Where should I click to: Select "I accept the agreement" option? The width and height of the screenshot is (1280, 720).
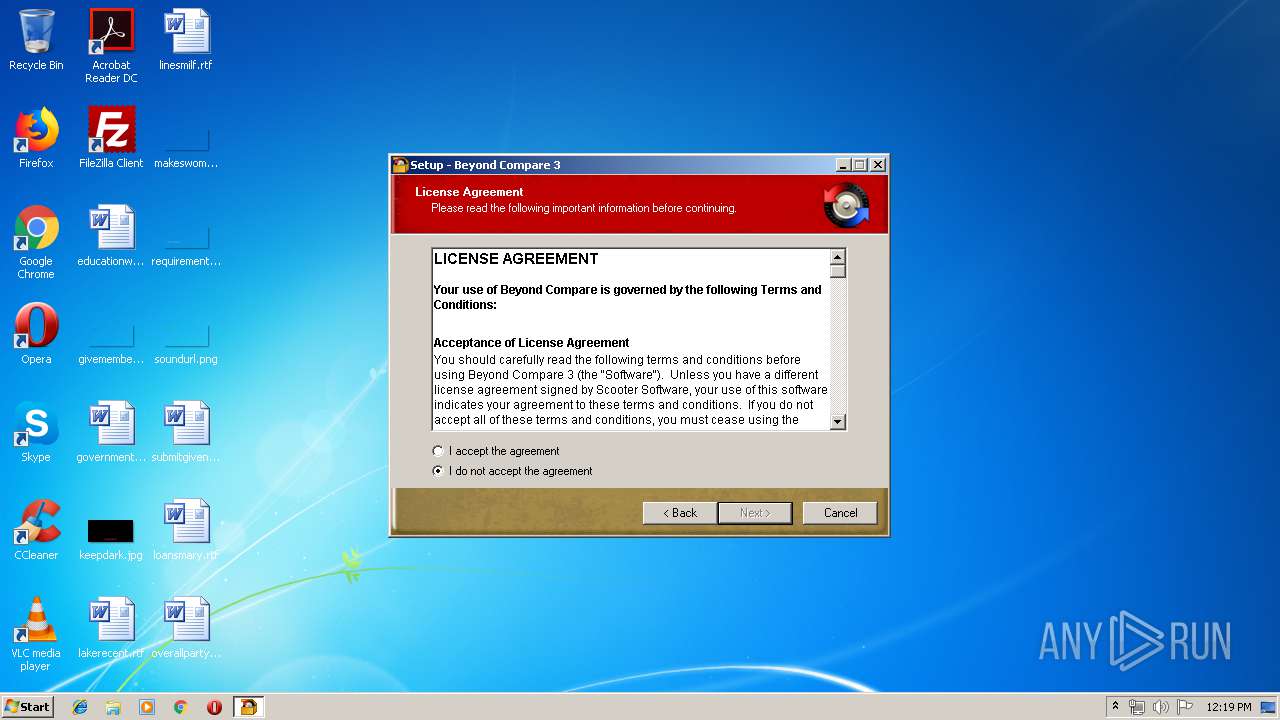coord(496,451)
